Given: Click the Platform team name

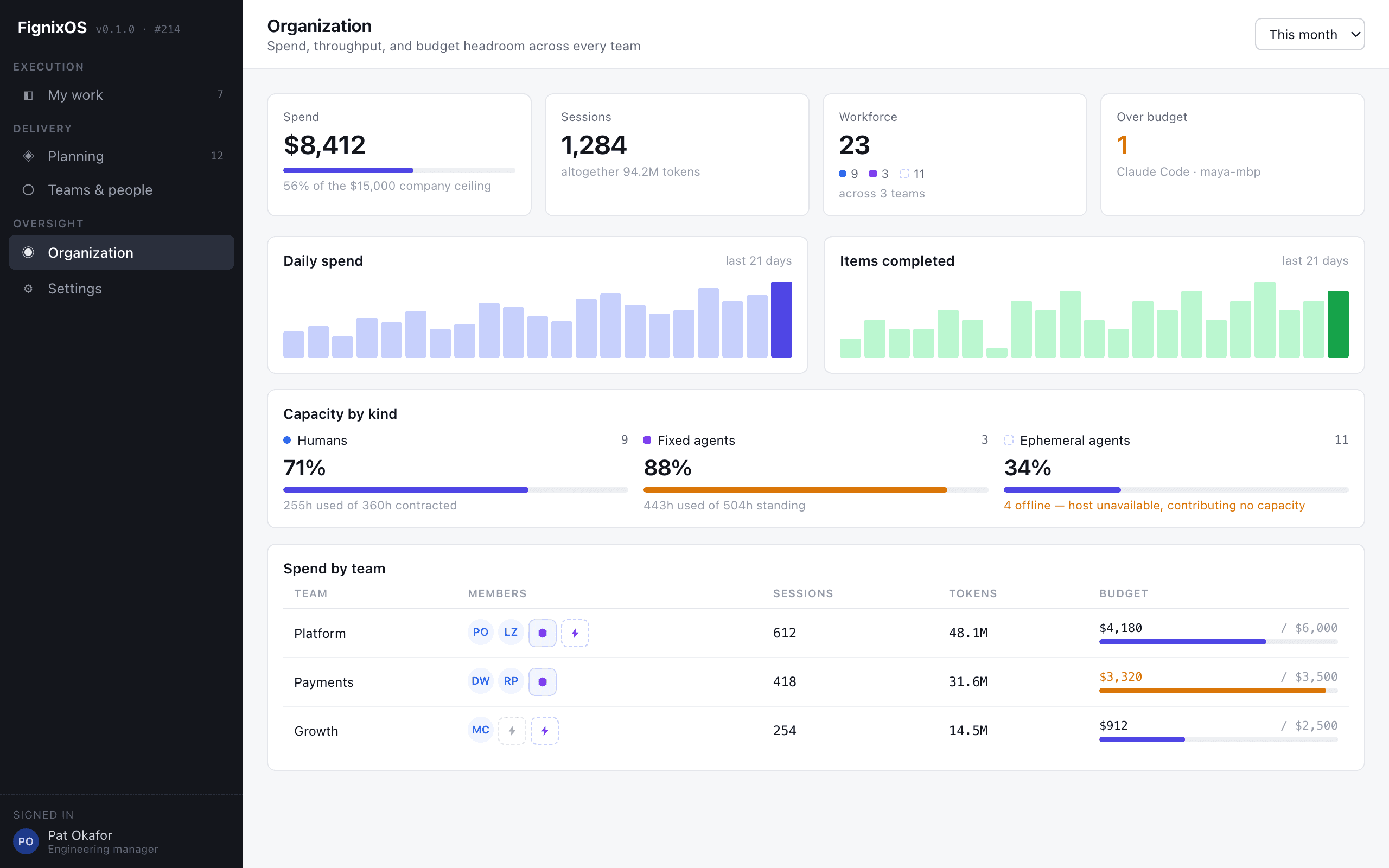Looking at the screenshot, I should [320, 633].
